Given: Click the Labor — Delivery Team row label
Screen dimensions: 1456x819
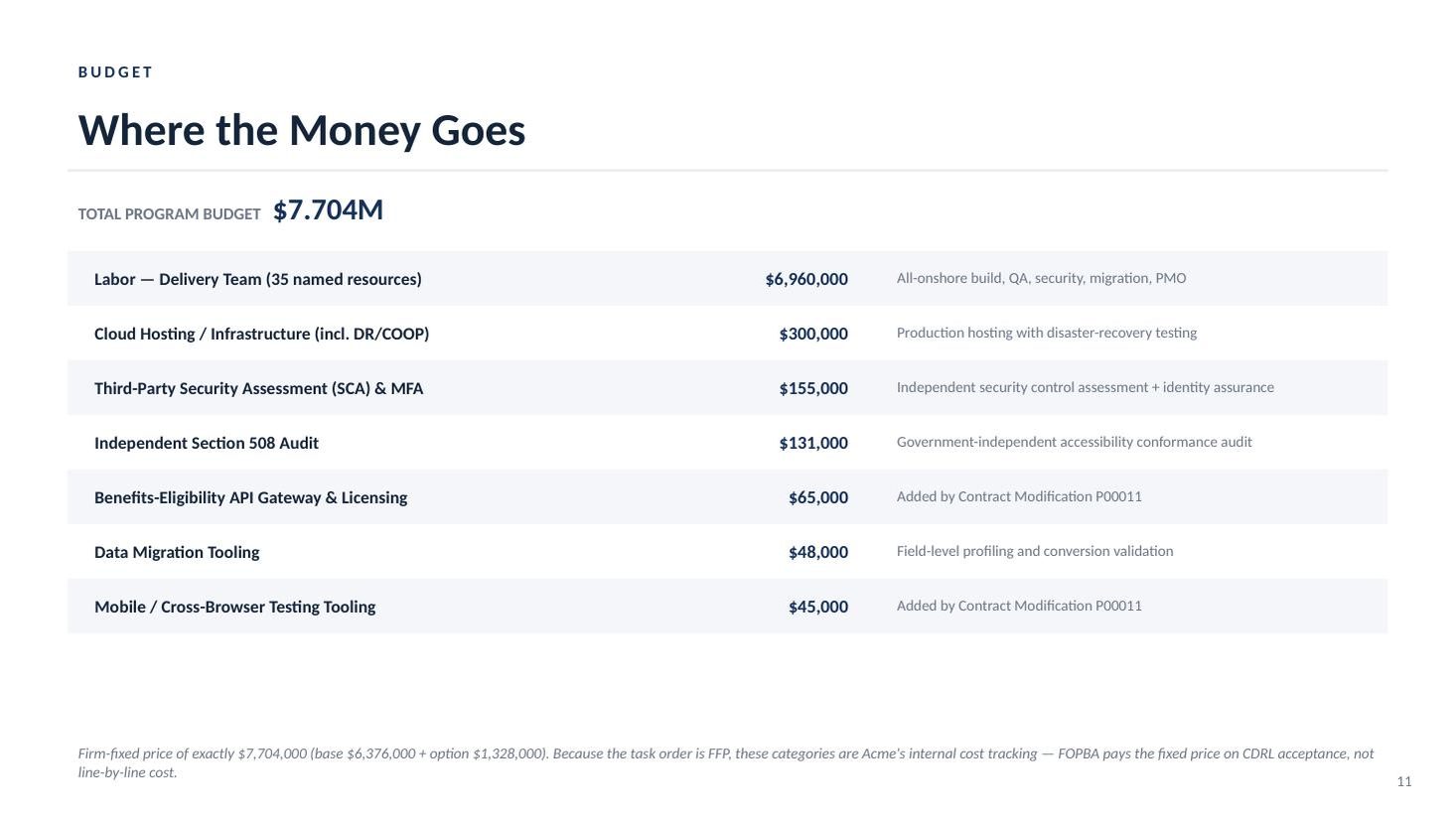Looking at the screenshot, I should pyautogui.click(x=258, y=279).
